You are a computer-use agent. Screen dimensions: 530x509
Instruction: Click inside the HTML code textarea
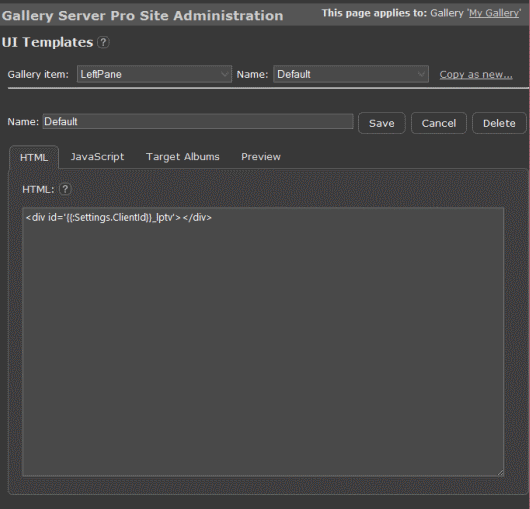click(263, 342)
